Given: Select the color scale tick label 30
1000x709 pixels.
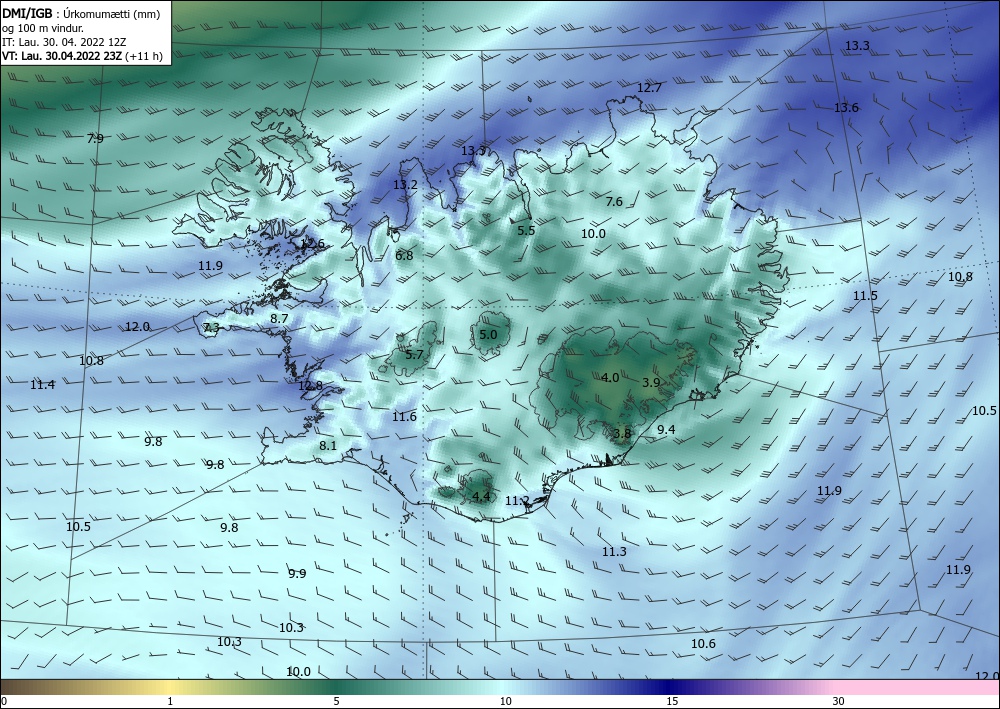Looking at the screenshot, I should click(x=838, y=701).
